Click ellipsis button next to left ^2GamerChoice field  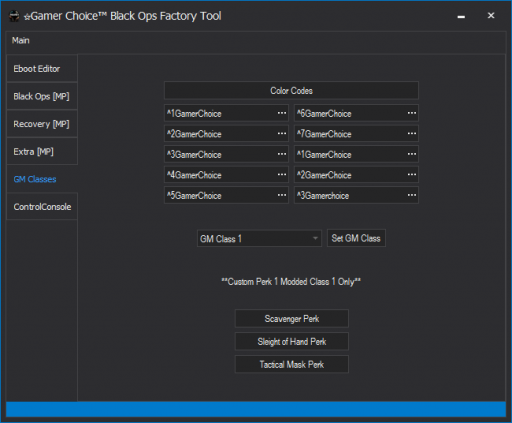click(x=282, y=134)
